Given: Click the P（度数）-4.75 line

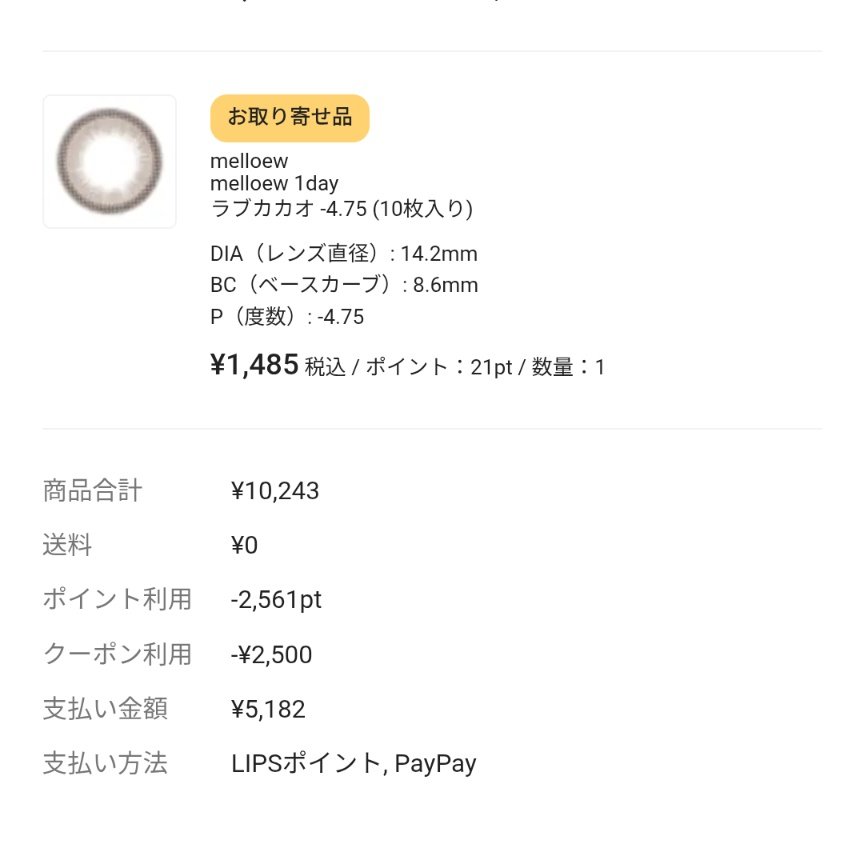Looking at the screenshot, I should coord(287,318).
